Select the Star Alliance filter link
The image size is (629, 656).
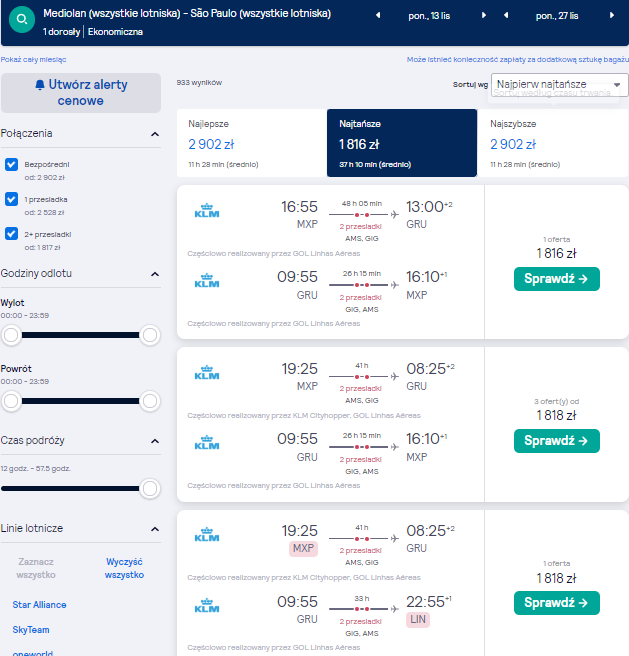[x=39, y=605]
